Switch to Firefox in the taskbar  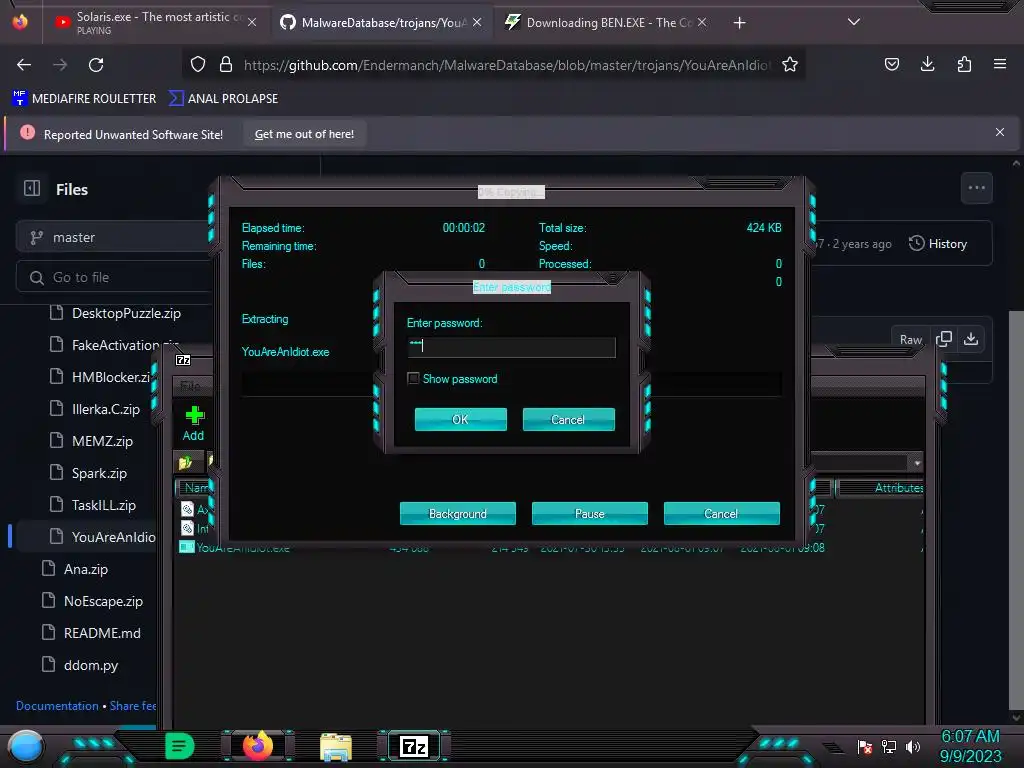(x=257, y=746)
